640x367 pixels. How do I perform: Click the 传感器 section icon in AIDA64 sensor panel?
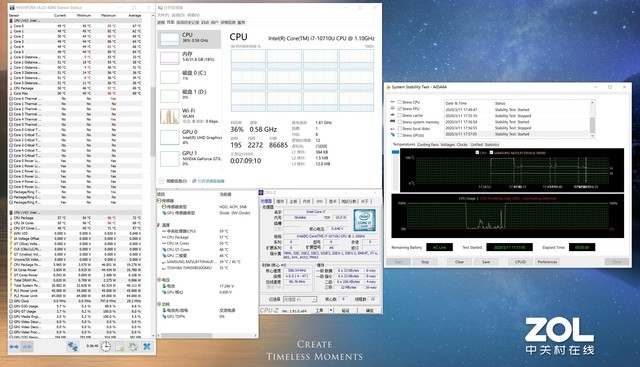(159, 200)
